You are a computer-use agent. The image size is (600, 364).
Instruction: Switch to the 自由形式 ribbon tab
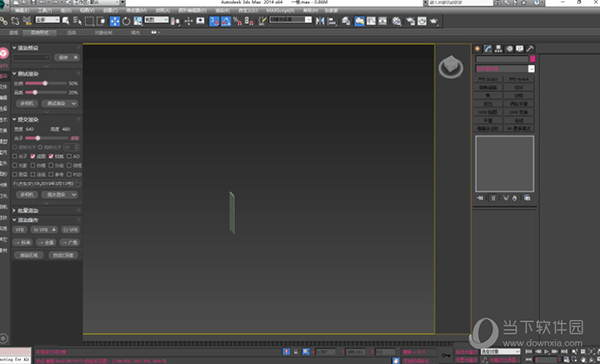[x=40, y=33]
